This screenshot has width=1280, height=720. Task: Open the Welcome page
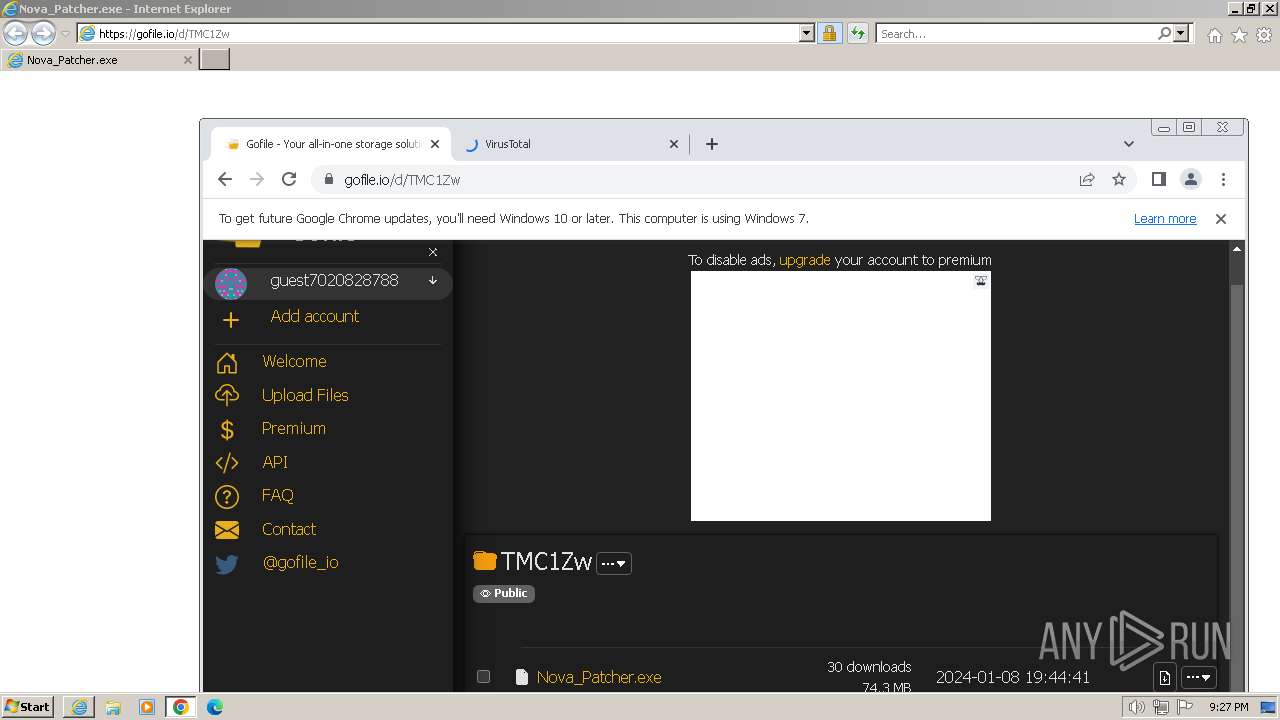tap(294, 361)
